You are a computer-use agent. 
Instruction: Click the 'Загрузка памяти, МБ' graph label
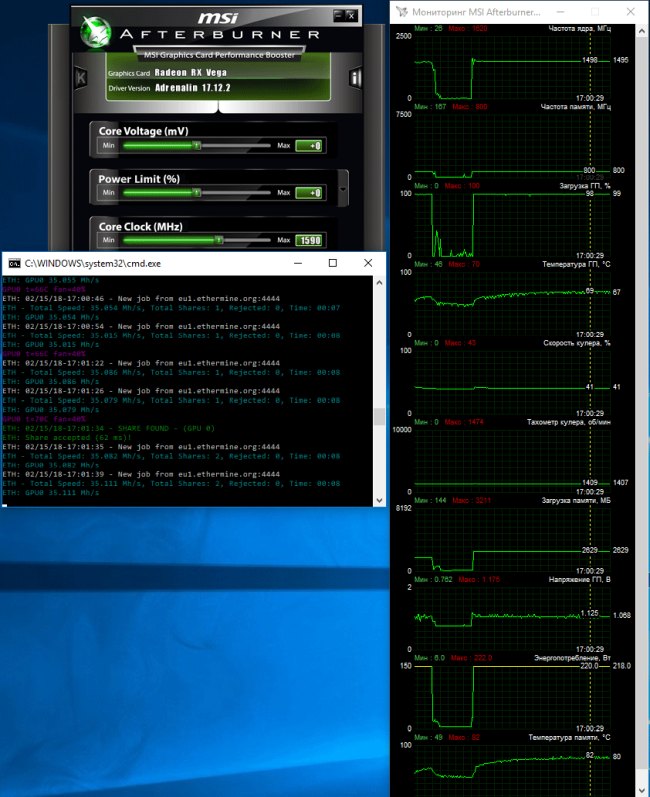[576, 501]
